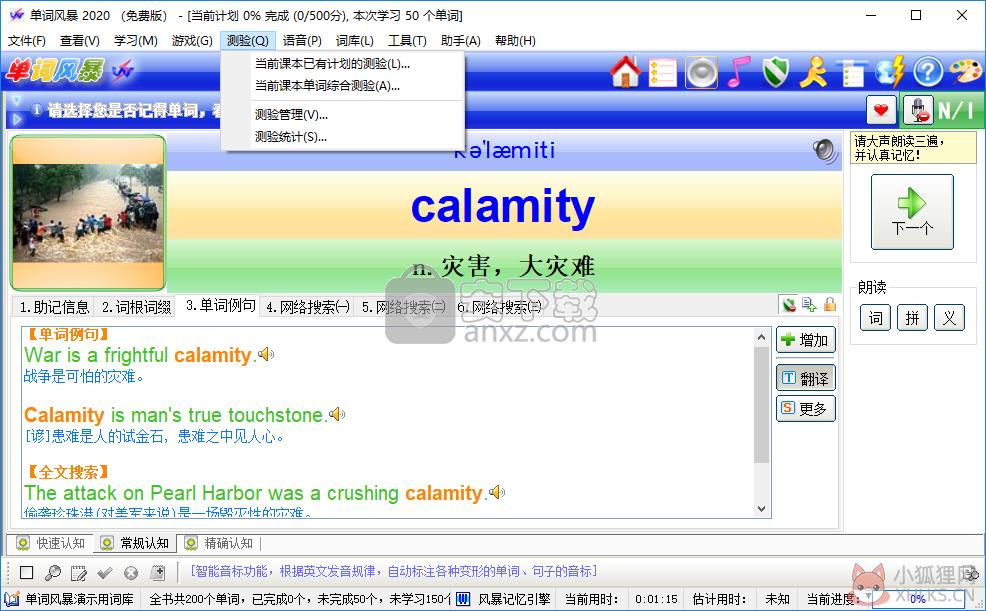Play pronunciation of calamity speaker icon
The height and width of the screenshot is (611, 986).
(824, 151)
